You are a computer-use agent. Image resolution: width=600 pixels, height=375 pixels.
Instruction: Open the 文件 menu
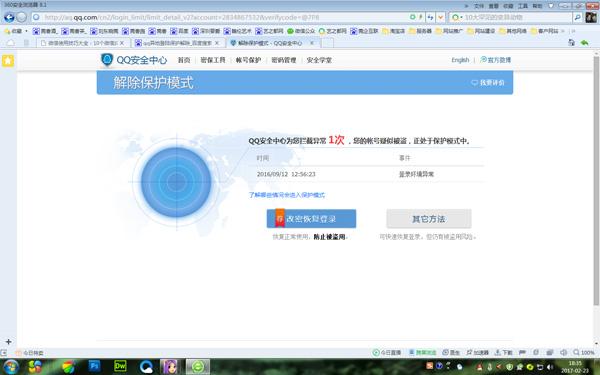coord(479,6)
